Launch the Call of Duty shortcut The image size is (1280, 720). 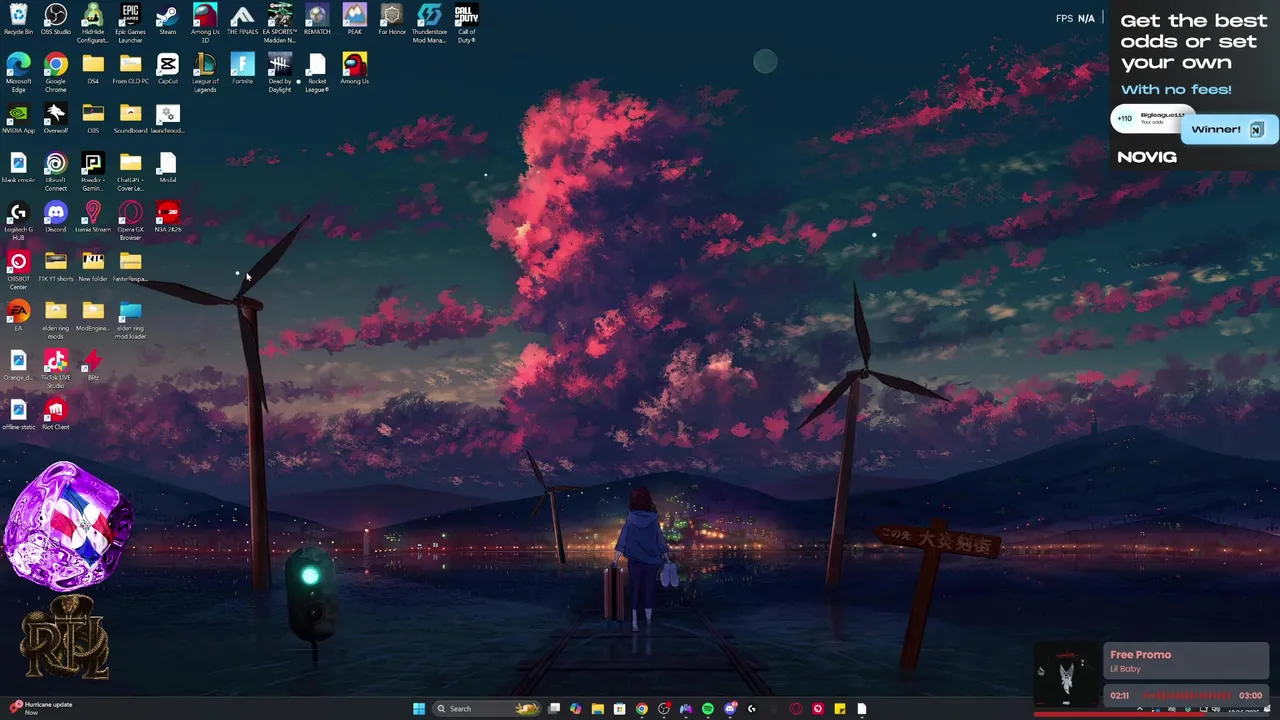click(x=466, y=23)
